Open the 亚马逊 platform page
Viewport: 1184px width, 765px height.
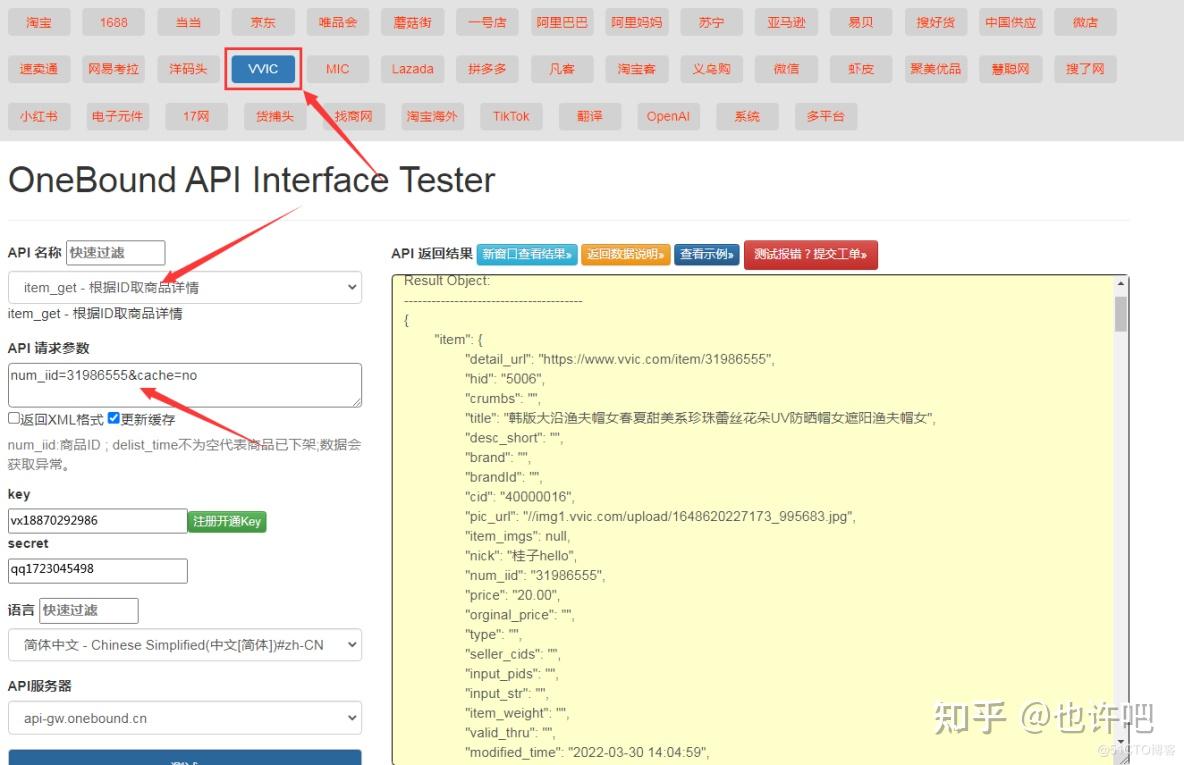coord(785,22)
